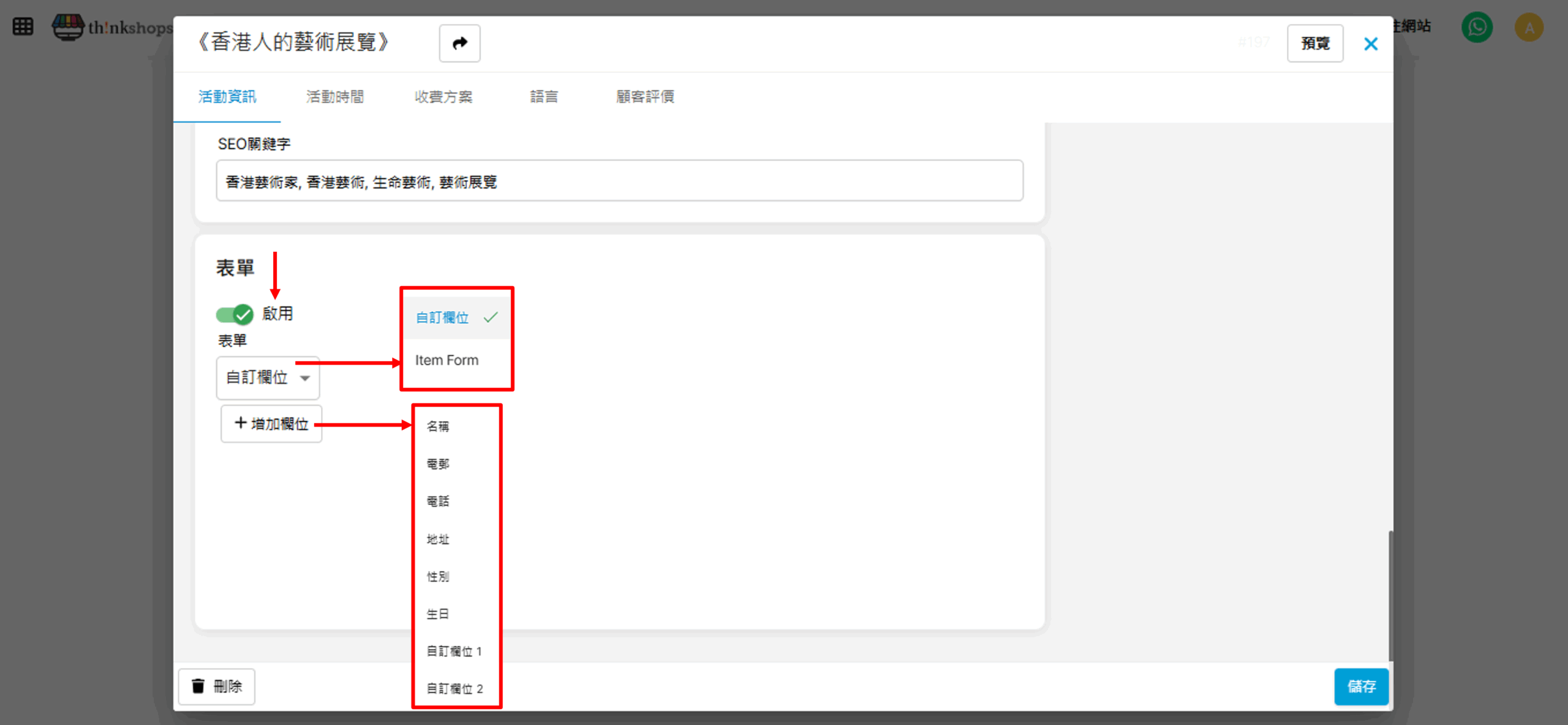Select 電郵 field from add menu
This screenshot has width=1568, height=725.
438,464
